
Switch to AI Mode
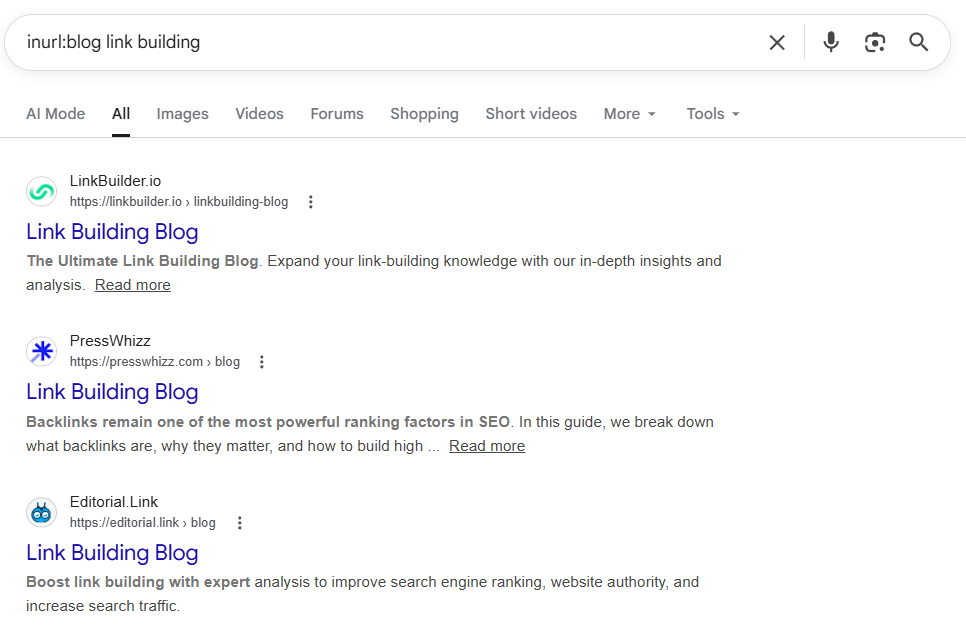[x=55, y=113]
